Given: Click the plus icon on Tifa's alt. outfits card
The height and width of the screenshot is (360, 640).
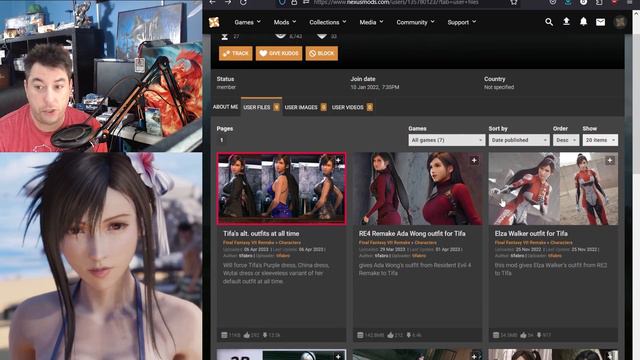Looking at the screenshot, I should point(338,160).
